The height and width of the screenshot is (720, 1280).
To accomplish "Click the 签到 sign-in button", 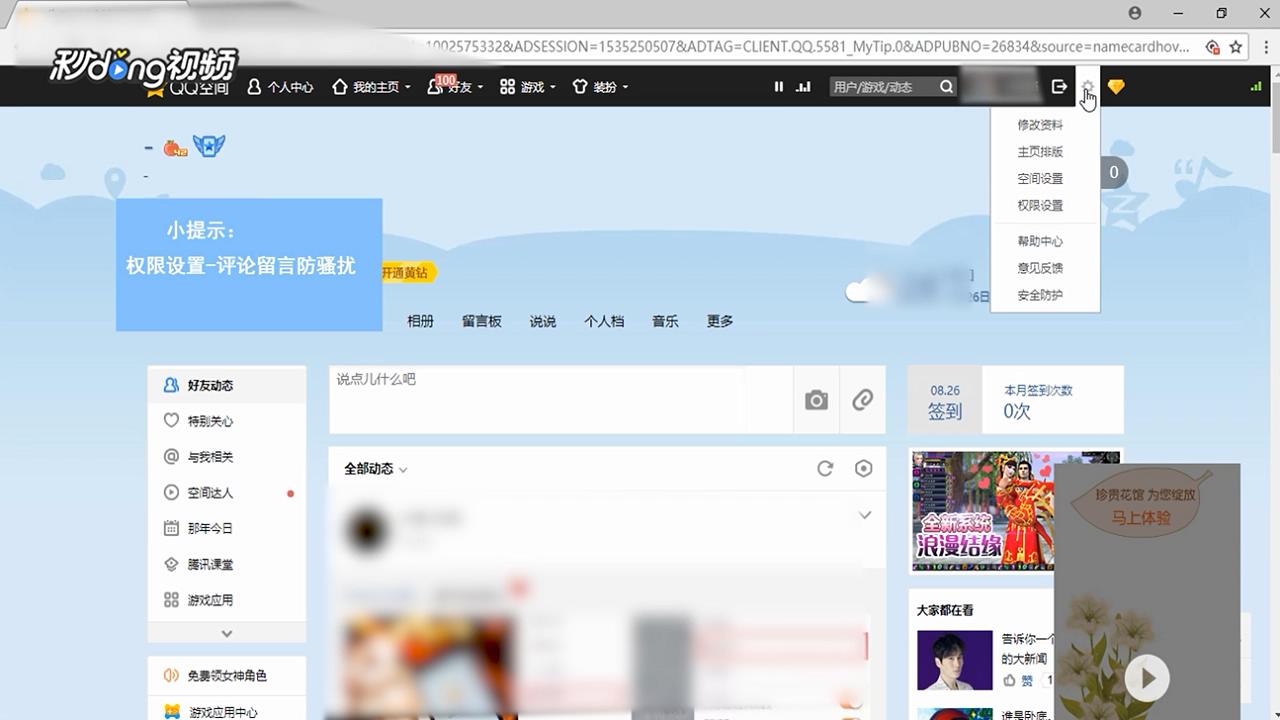I will point(944,399).
